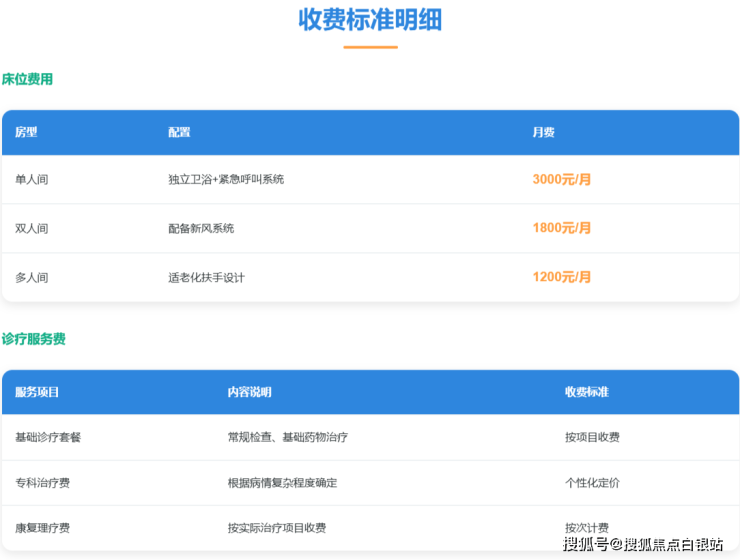The image size is (740, 560).
Task: Click the 3000元/月 price
Action: click(561, 180)
